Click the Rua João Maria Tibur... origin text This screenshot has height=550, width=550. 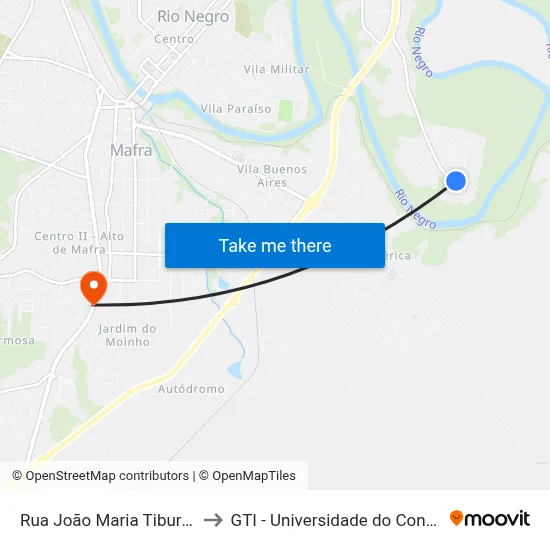coord(107,520)
